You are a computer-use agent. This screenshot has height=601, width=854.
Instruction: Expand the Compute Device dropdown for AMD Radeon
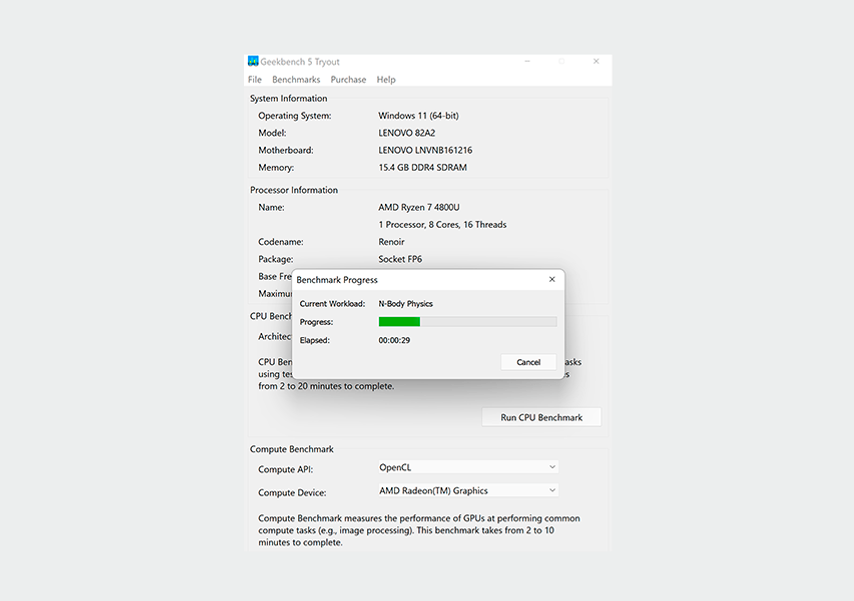(468, 491)
